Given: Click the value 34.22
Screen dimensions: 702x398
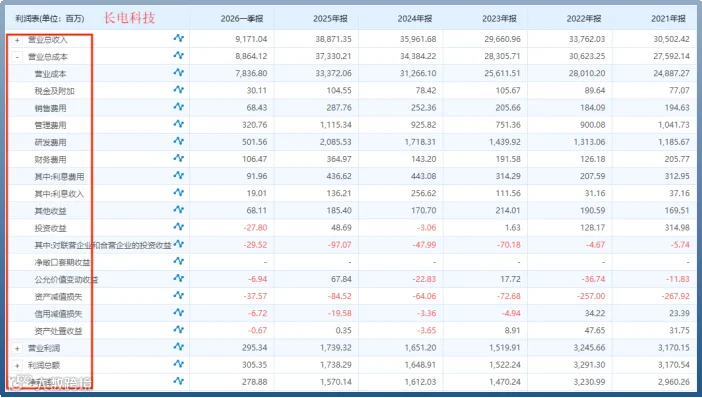Looking at the screenshot, I should (x=595, y=313).
